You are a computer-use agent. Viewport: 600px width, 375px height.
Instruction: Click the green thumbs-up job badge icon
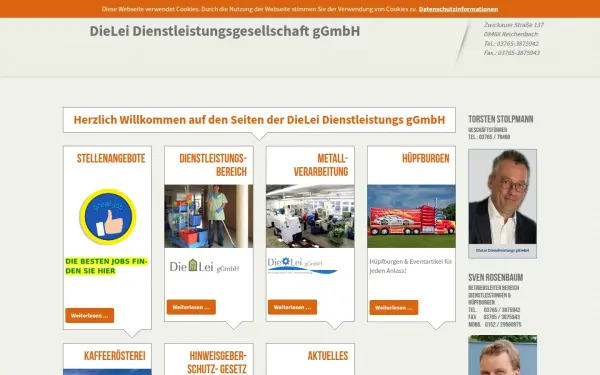point(108,217)
